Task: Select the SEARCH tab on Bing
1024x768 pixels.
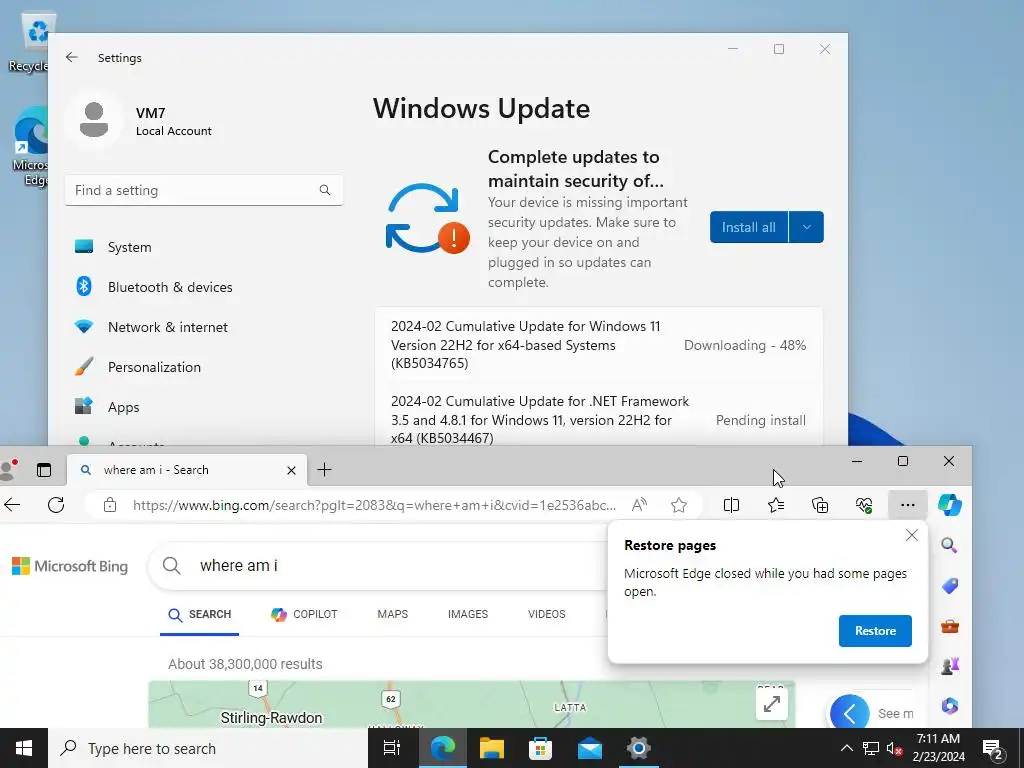Action: [x=199, y=615]
